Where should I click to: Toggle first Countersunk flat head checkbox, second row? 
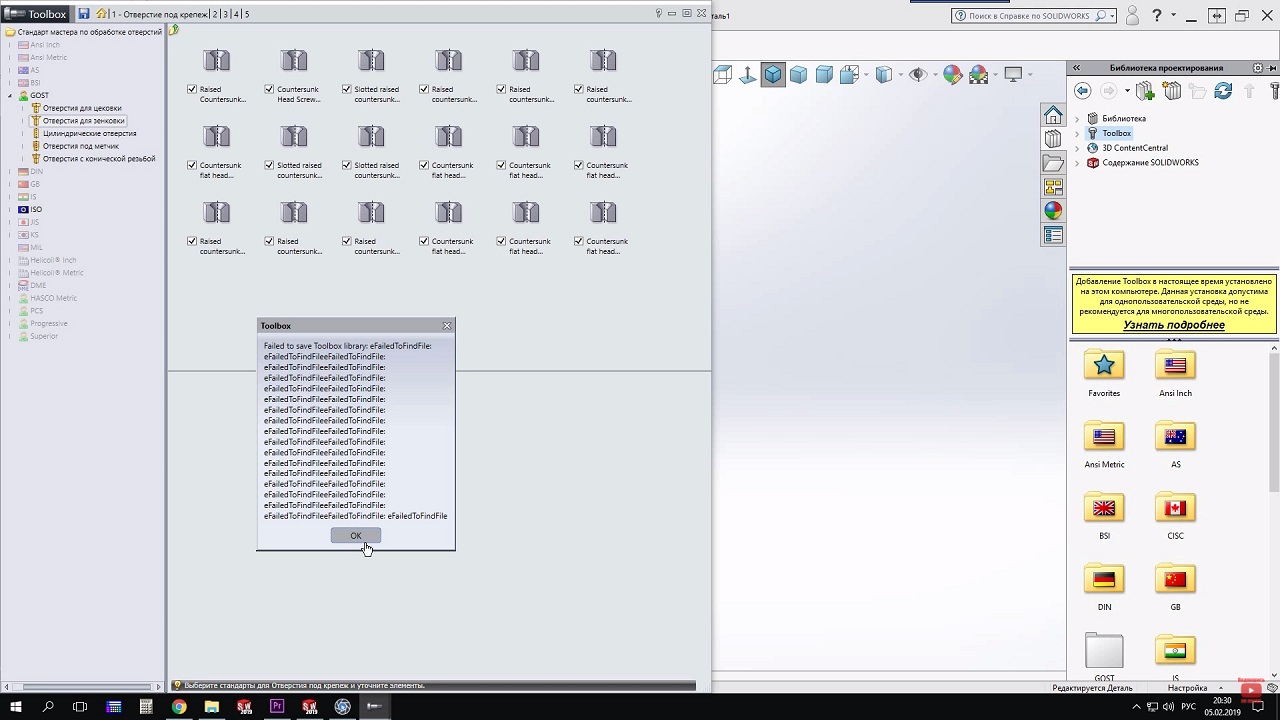pos(192,165)
